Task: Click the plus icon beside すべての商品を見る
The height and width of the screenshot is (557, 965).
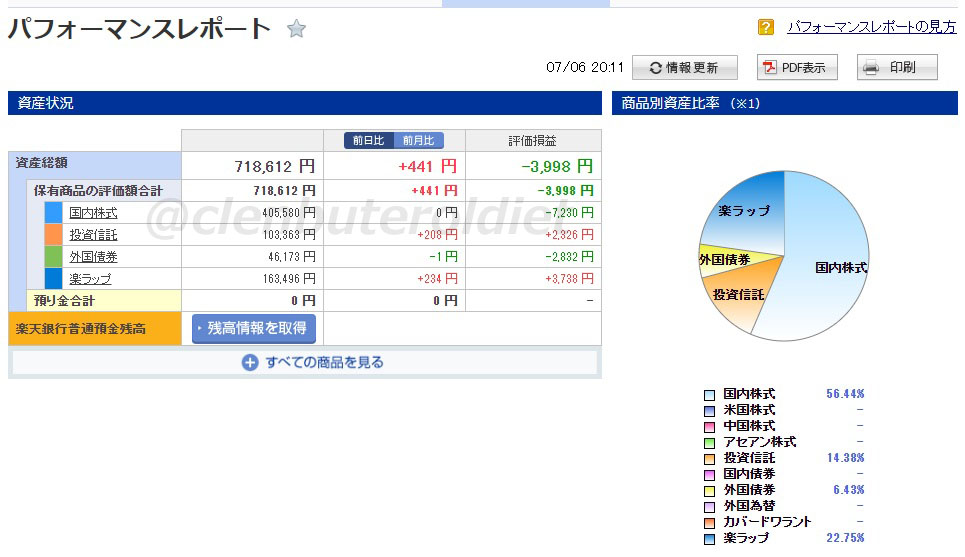Action: point(249,363)
